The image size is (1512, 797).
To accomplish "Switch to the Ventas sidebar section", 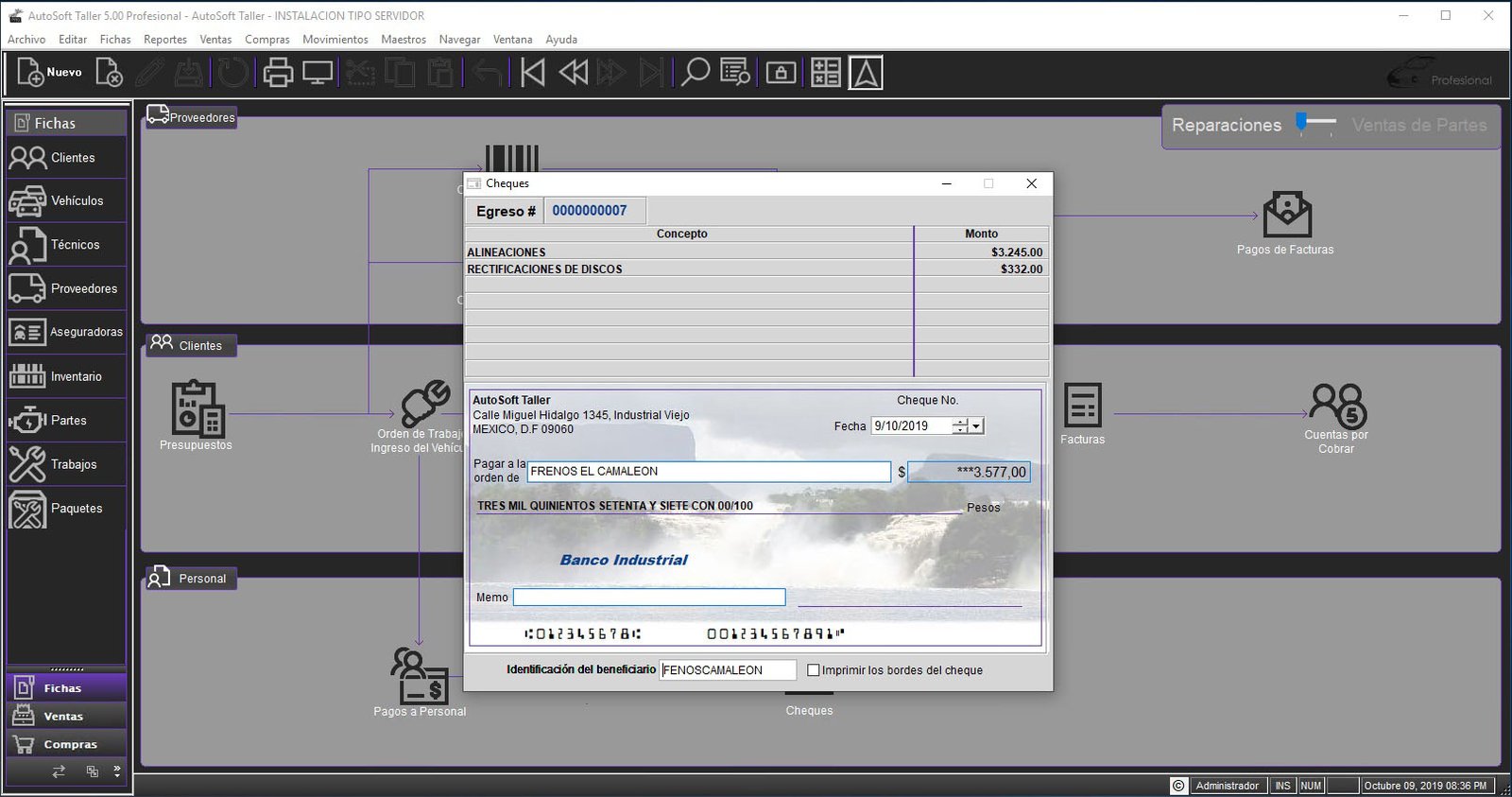I will (x=66, y=717).
